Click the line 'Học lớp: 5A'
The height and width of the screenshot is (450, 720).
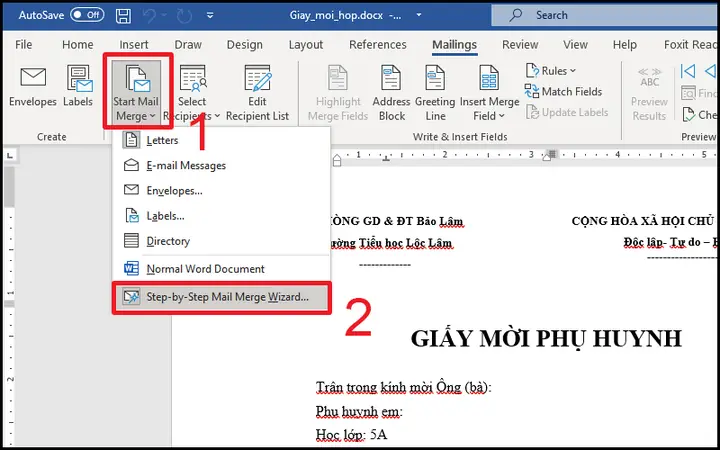pyautogui.click(x=351, y=434)
